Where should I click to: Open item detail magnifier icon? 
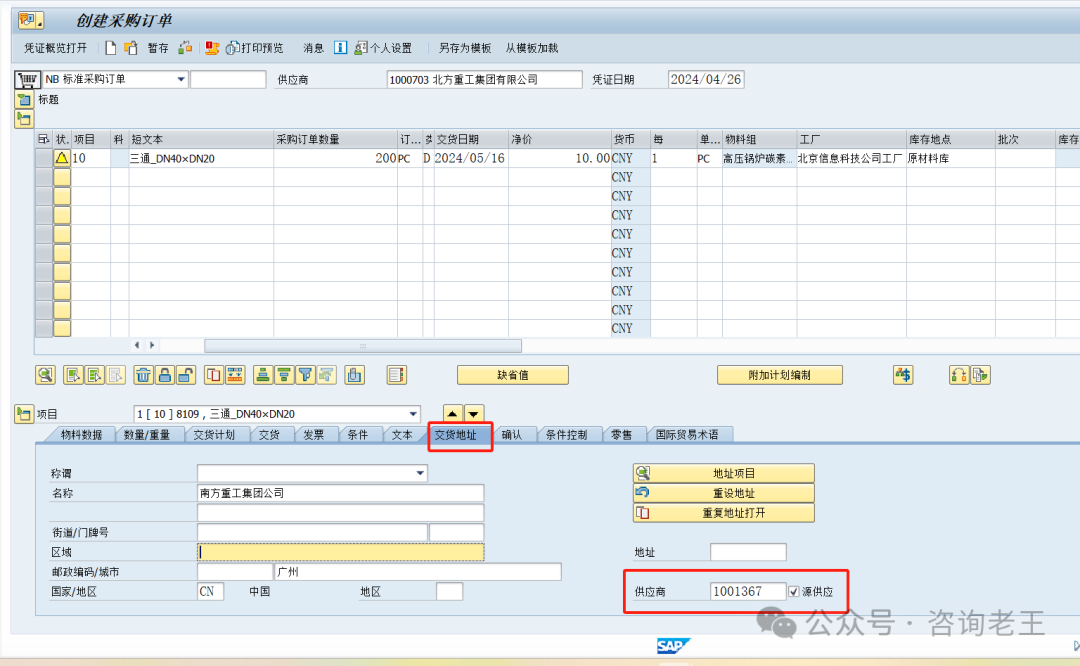click(x=45, y=375)
